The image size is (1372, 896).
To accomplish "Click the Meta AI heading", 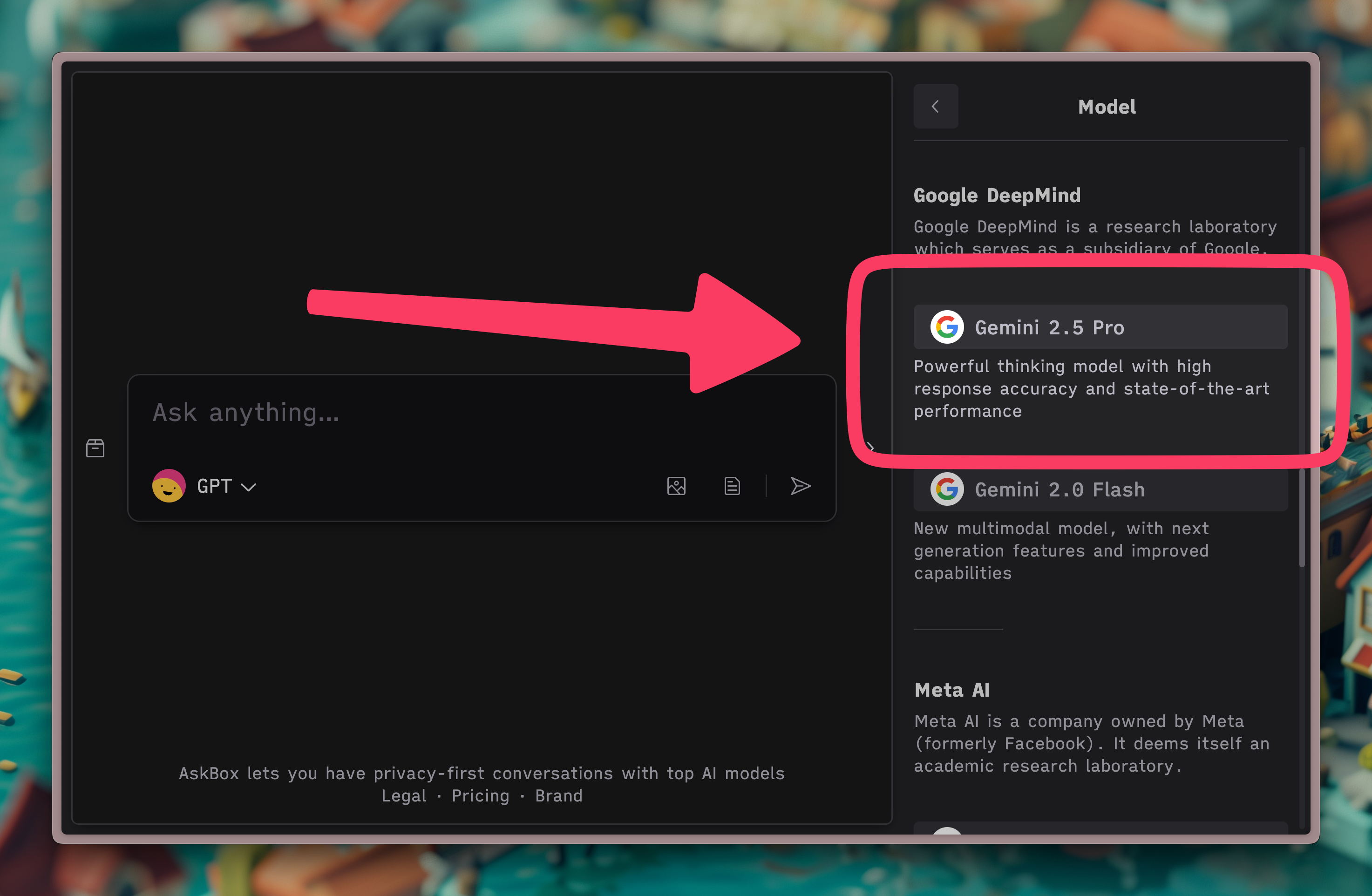I will pos(952,690).
